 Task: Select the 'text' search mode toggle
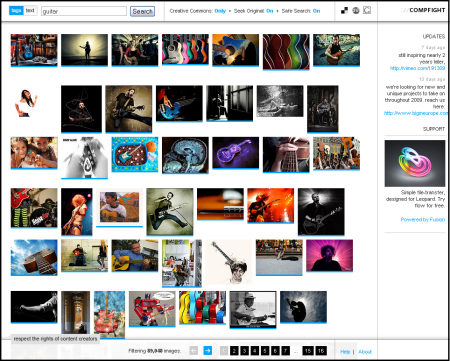coord(30,10)
